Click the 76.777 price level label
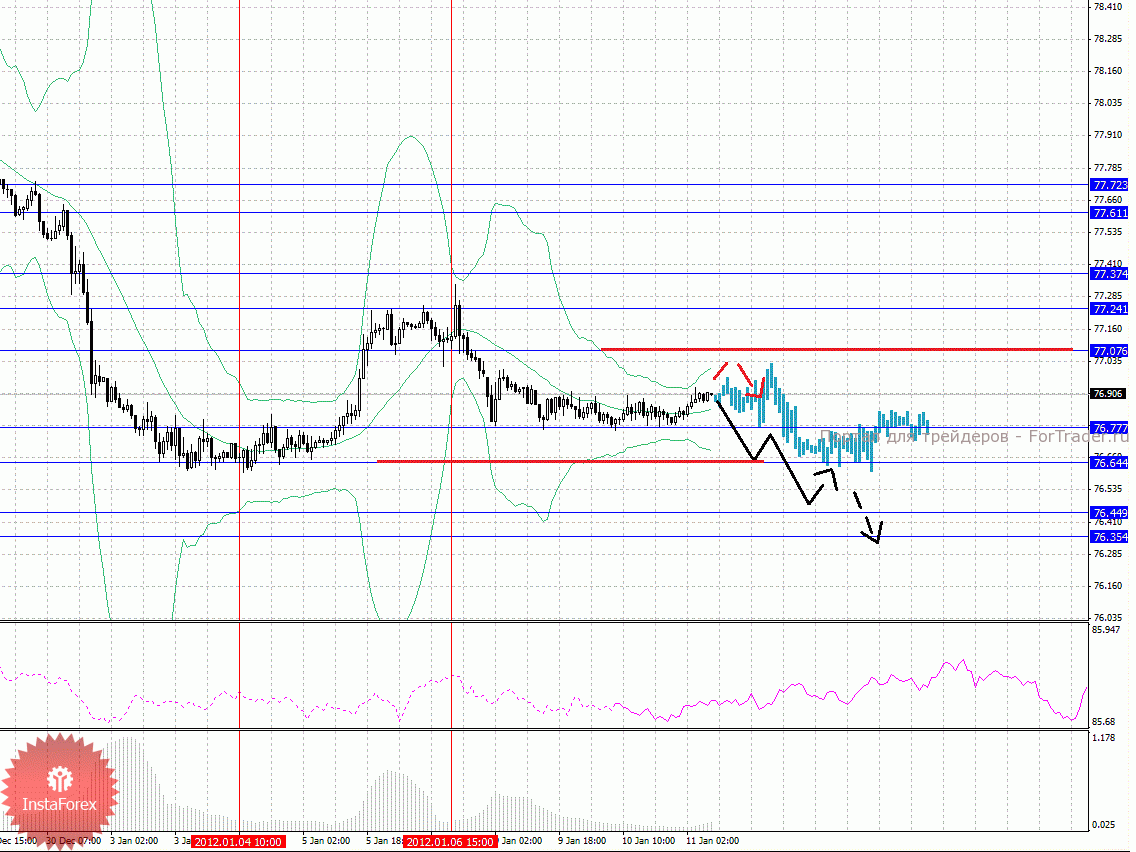This screenshot has width=1136, height=852. click(1110, 428)
